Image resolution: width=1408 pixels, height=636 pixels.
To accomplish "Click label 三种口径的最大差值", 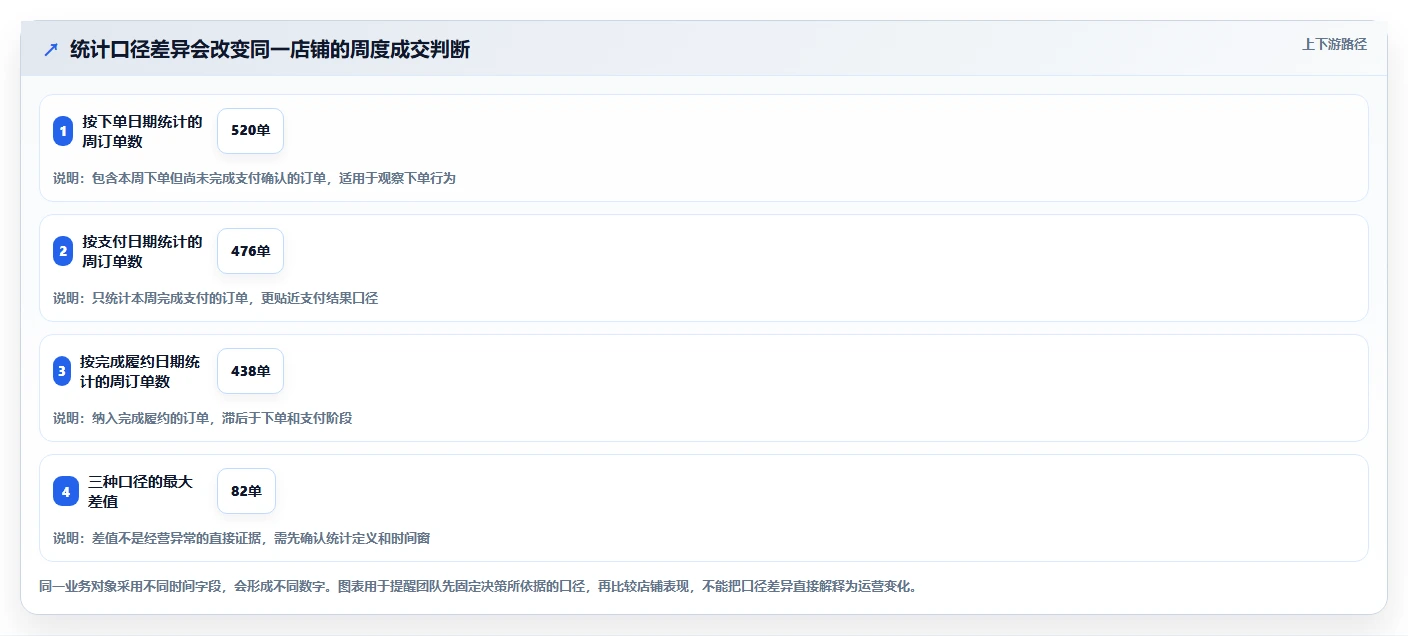I will [x=140, y=491].
